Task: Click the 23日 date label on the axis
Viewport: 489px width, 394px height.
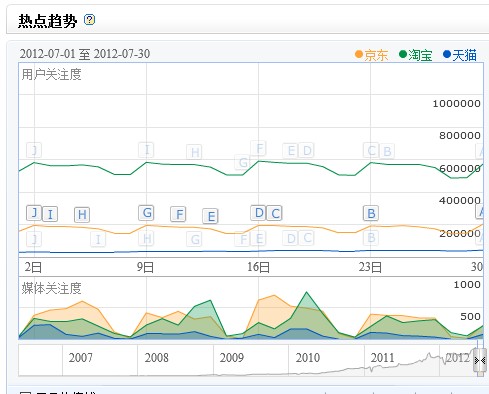Action: point(370,267)
